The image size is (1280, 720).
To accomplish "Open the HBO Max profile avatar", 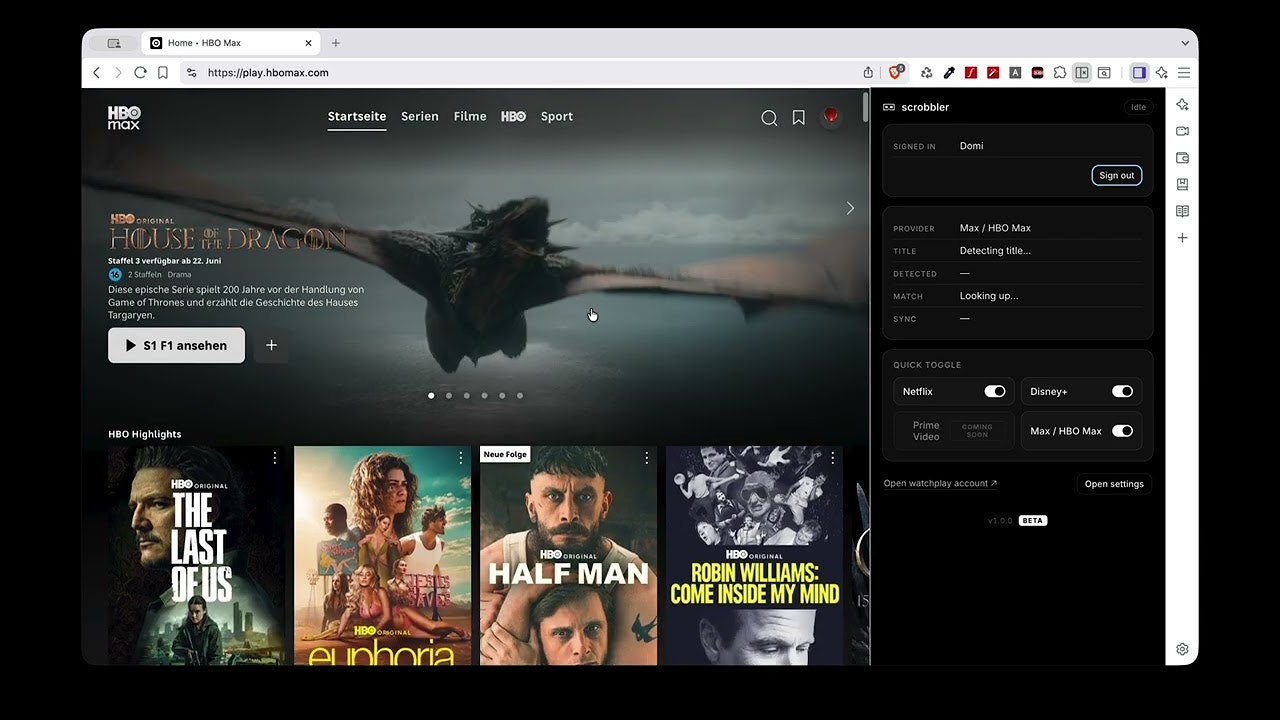I will (x=830, y=117).
